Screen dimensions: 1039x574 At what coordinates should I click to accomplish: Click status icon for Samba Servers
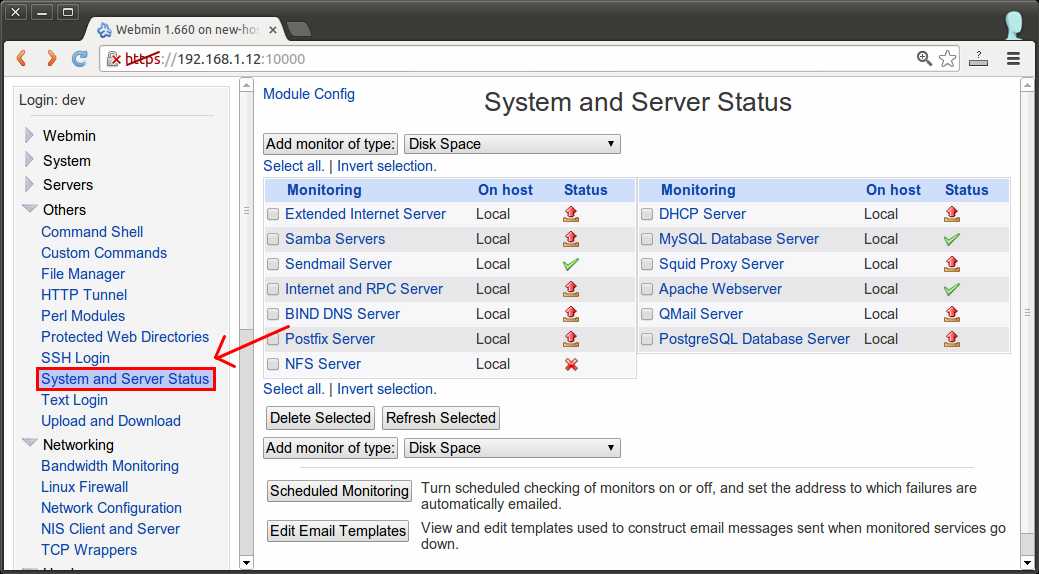click(x=571, y=239)
